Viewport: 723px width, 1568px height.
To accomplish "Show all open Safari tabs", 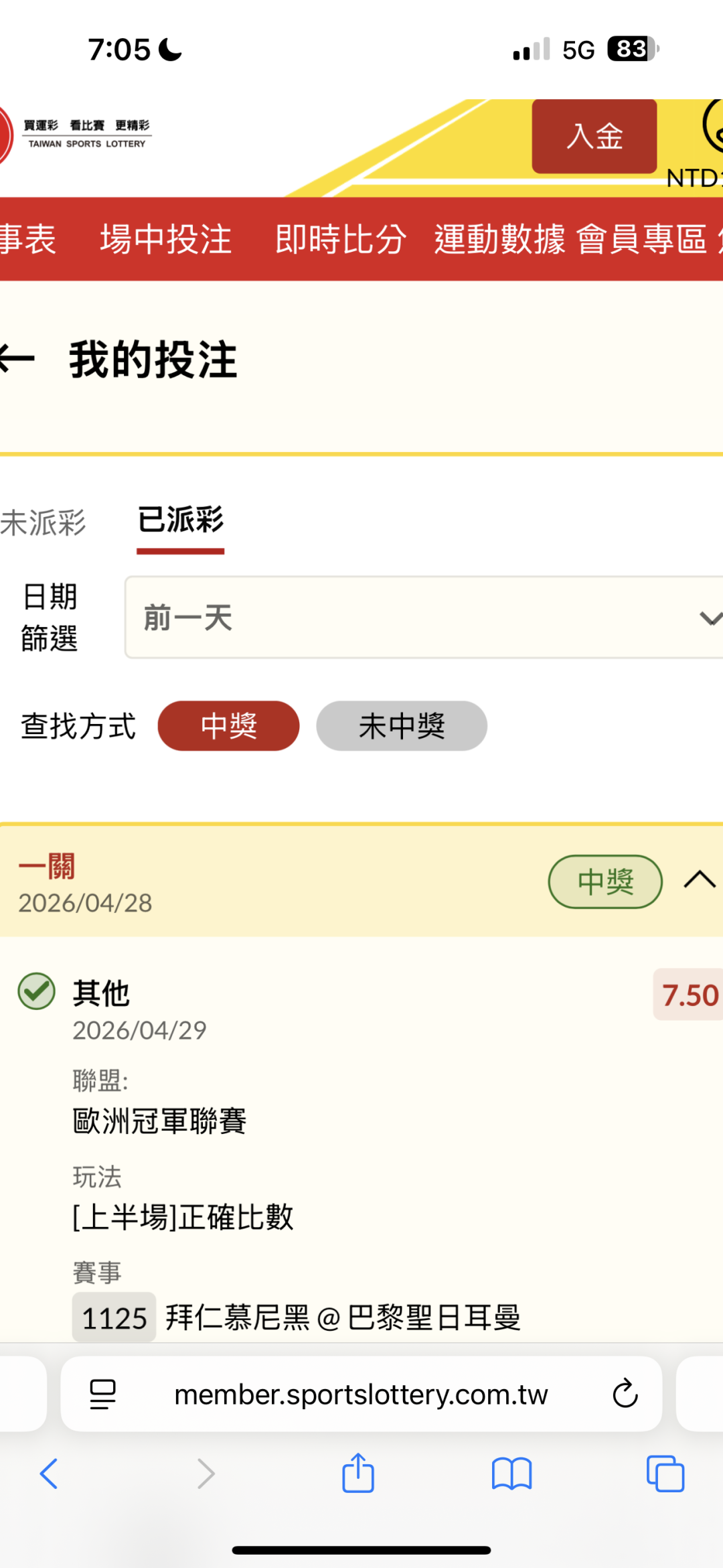I will click(665, 1474).
